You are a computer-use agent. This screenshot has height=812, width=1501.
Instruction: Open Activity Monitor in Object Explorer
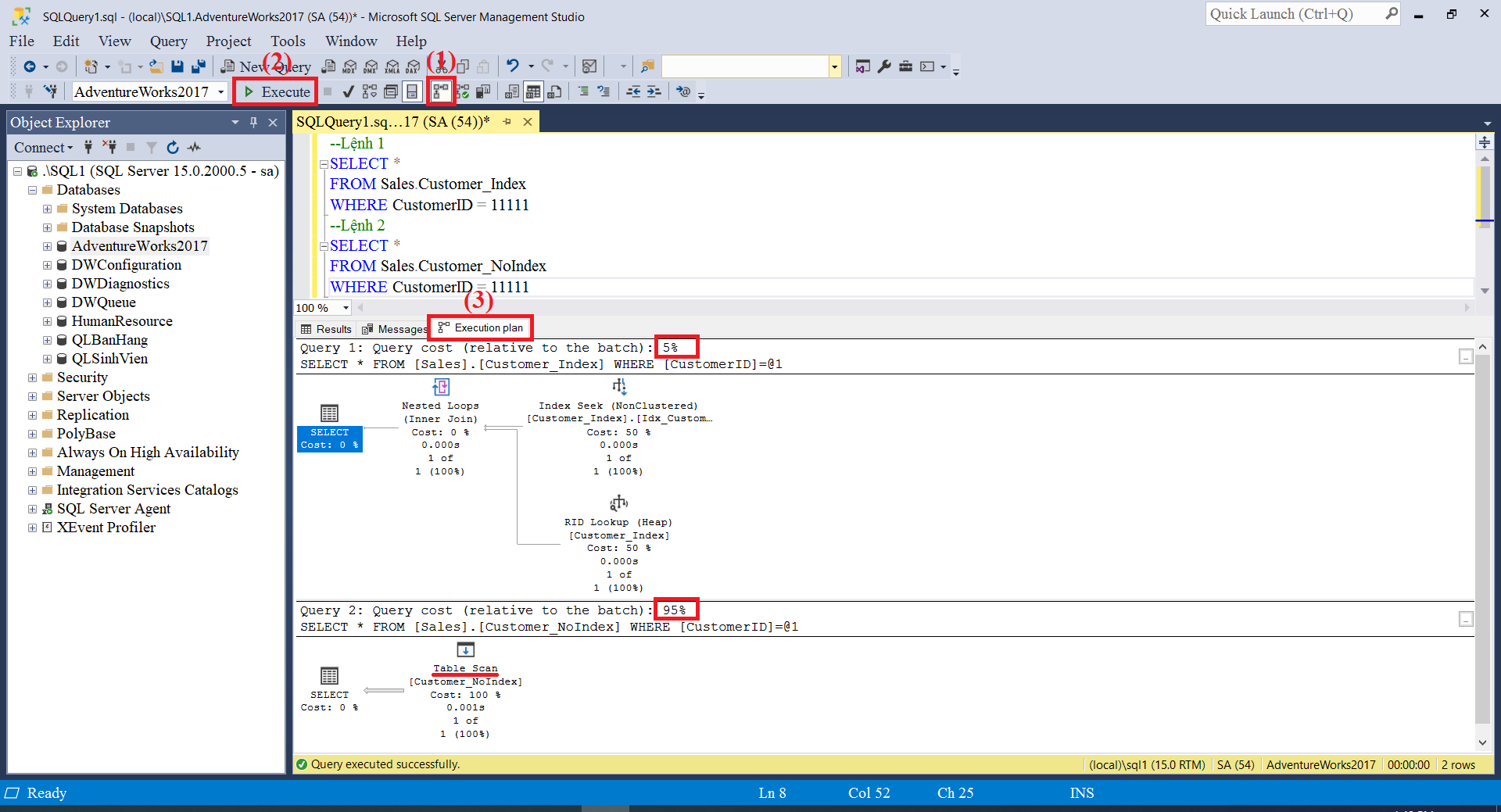coord(195,147)
